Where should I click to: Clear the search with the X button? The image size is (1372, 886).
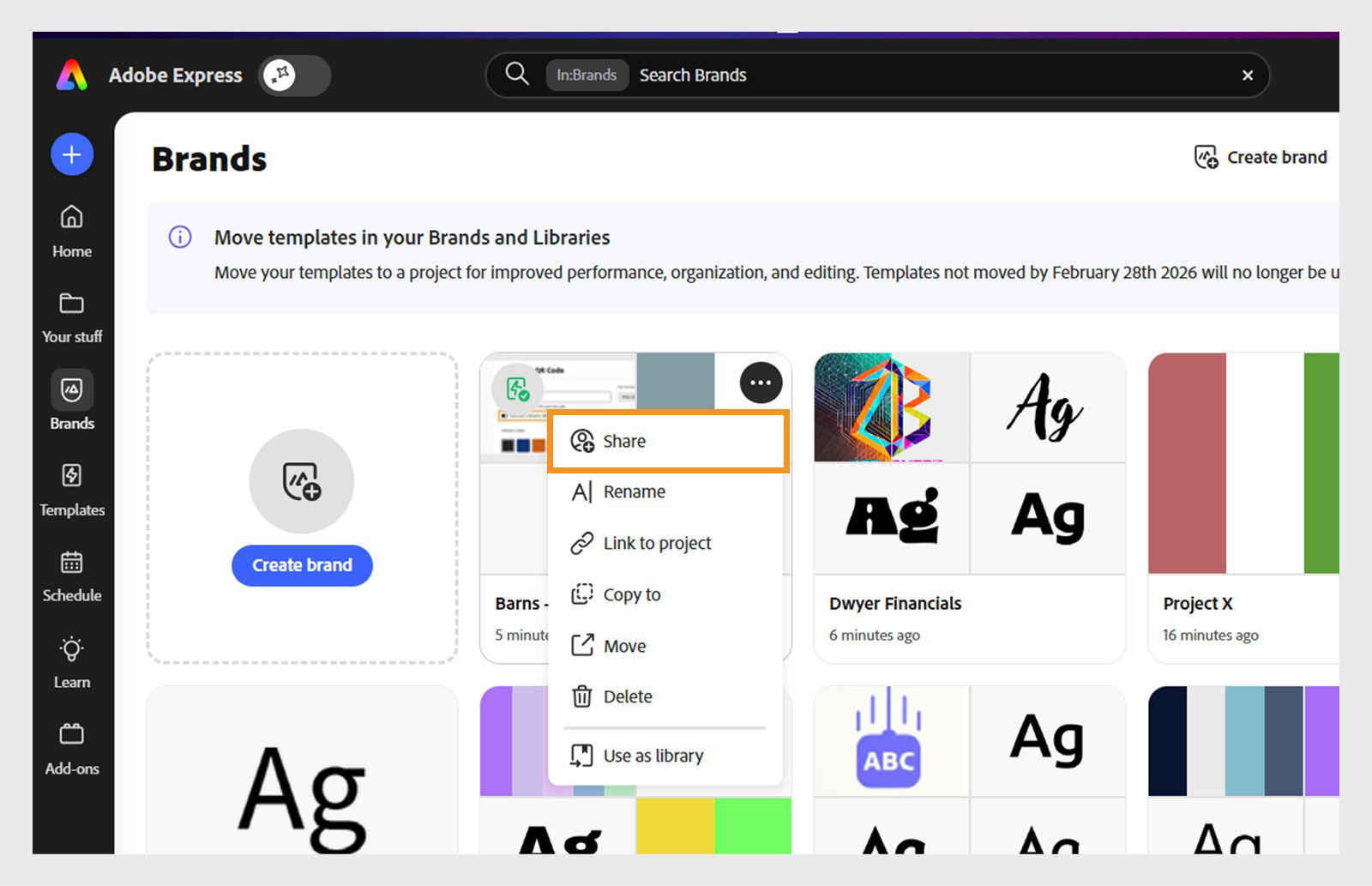tap(1248, 75)
